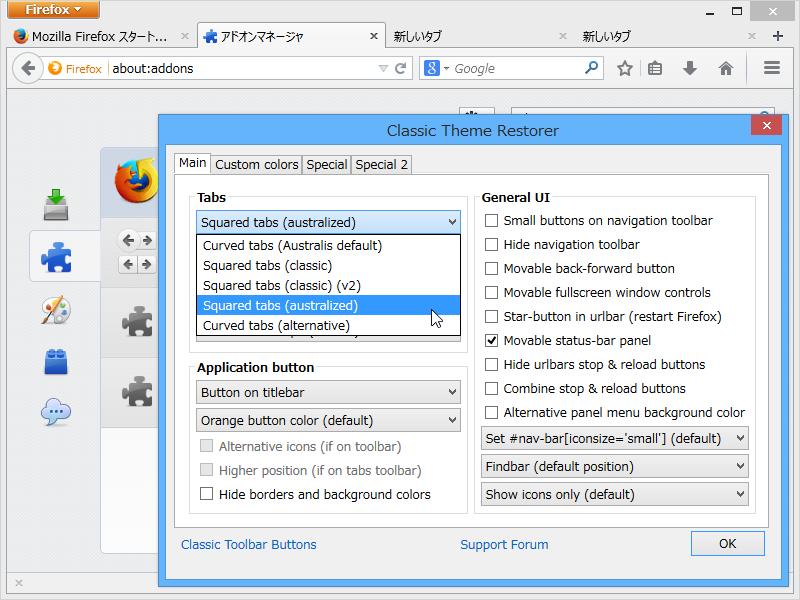Open the Set #nav-bar iconsize dropdown
The height and width of the screenshot is (600, 800).
tap(614, 438)
